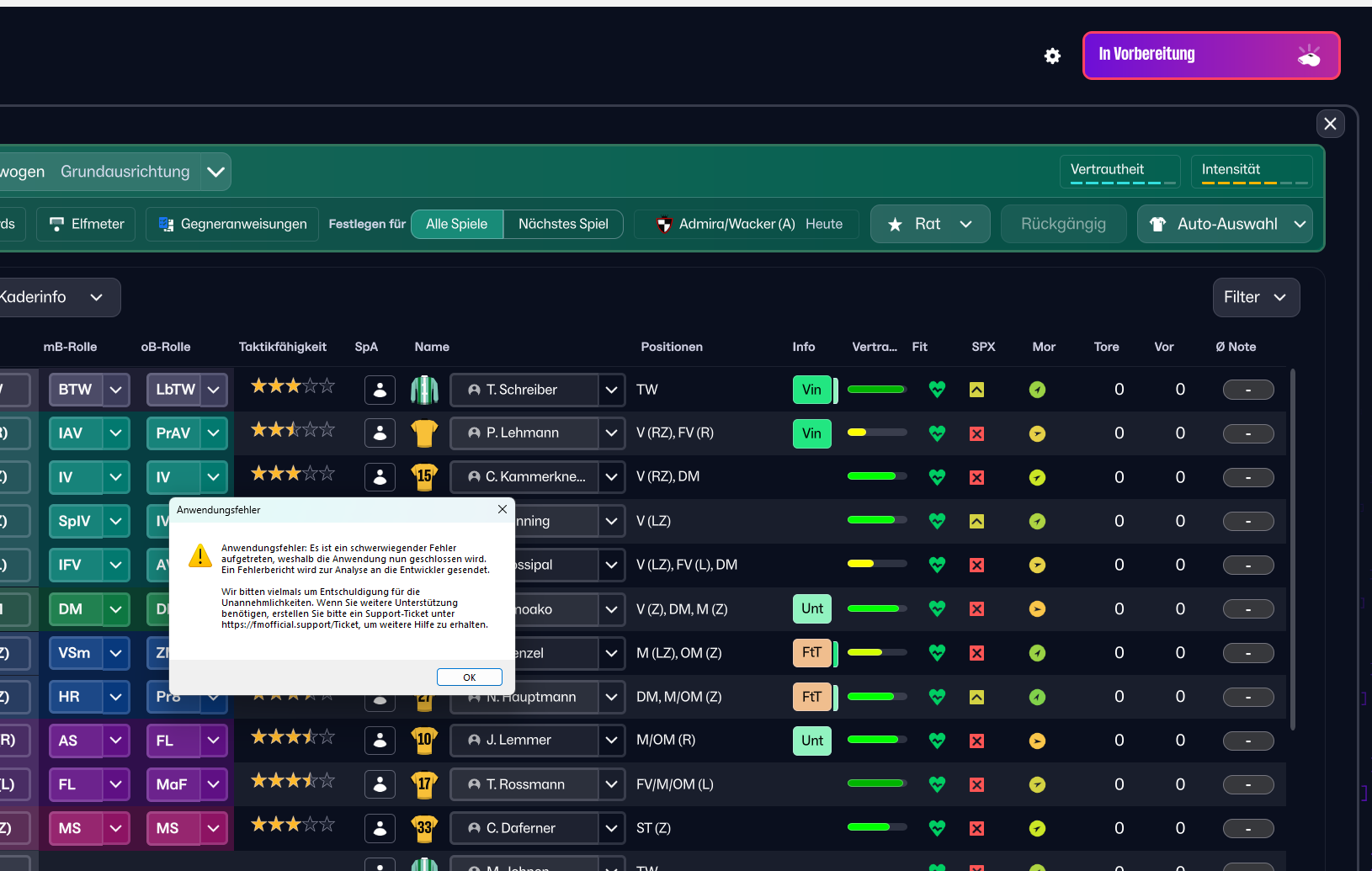This screenshot has width=1372, height=871.
Task: Click P. Lehmann's yellow shirt icon
Action: tap(424, 433)
